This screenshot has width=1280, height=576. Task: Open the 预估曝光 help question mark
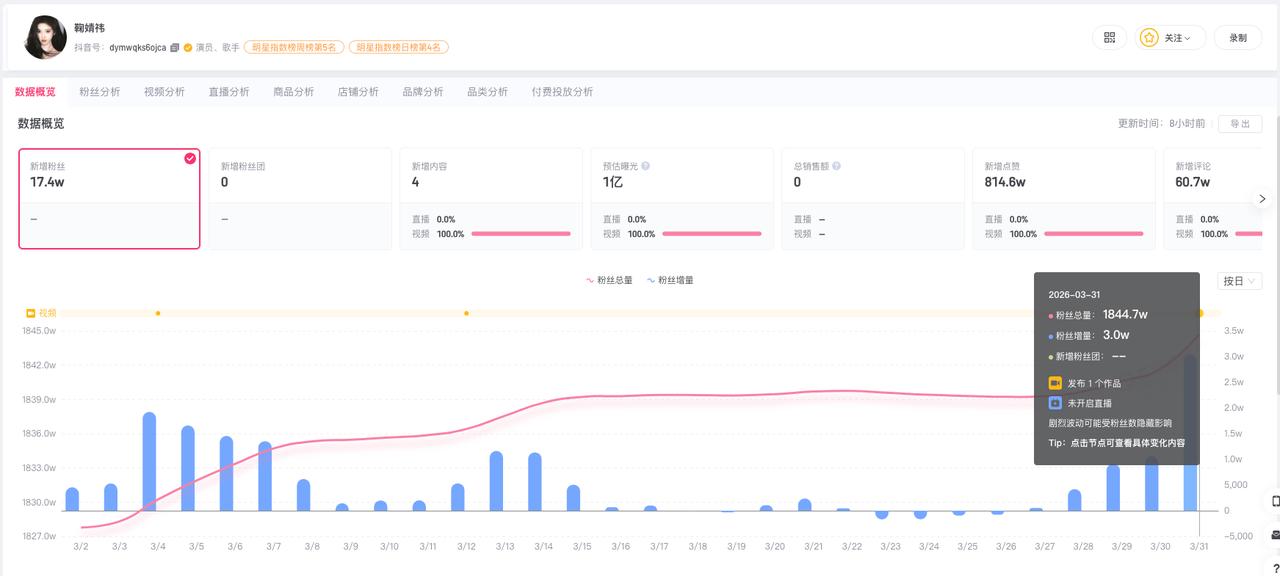pyautogui.click(x=645, y=165)
